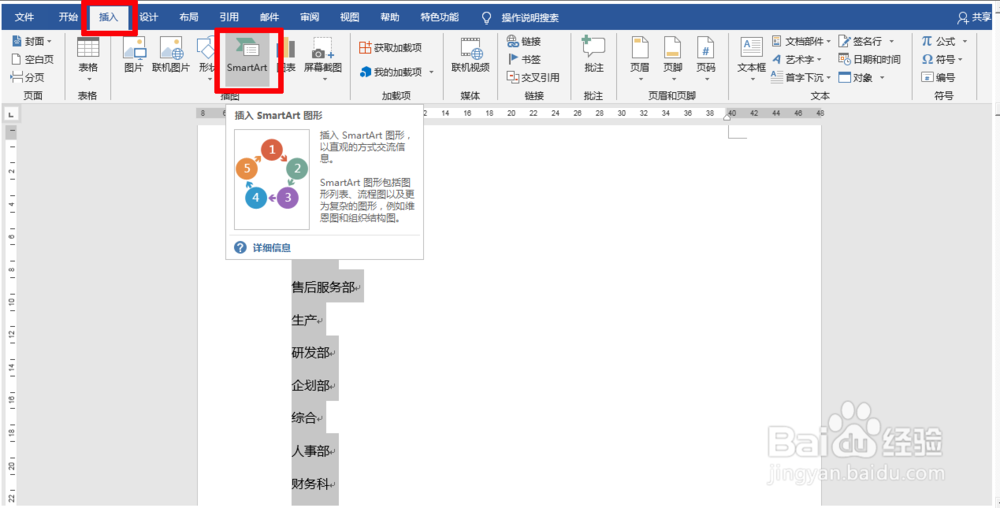This screenshot has width=1000, height=508.
Task: Open the 页码 page number dropdown
Action: 705,60
